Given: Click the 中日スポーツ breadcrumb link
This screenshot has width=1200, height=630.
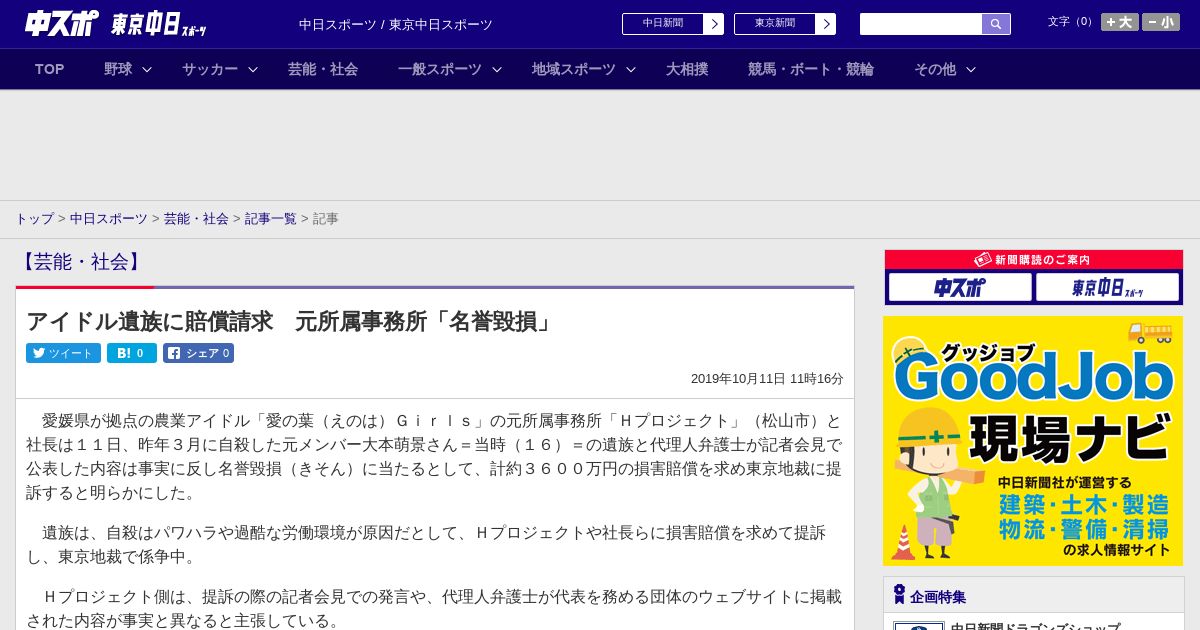Looking at the screenshot, I should pyautogui.click(x=109, y=218).
